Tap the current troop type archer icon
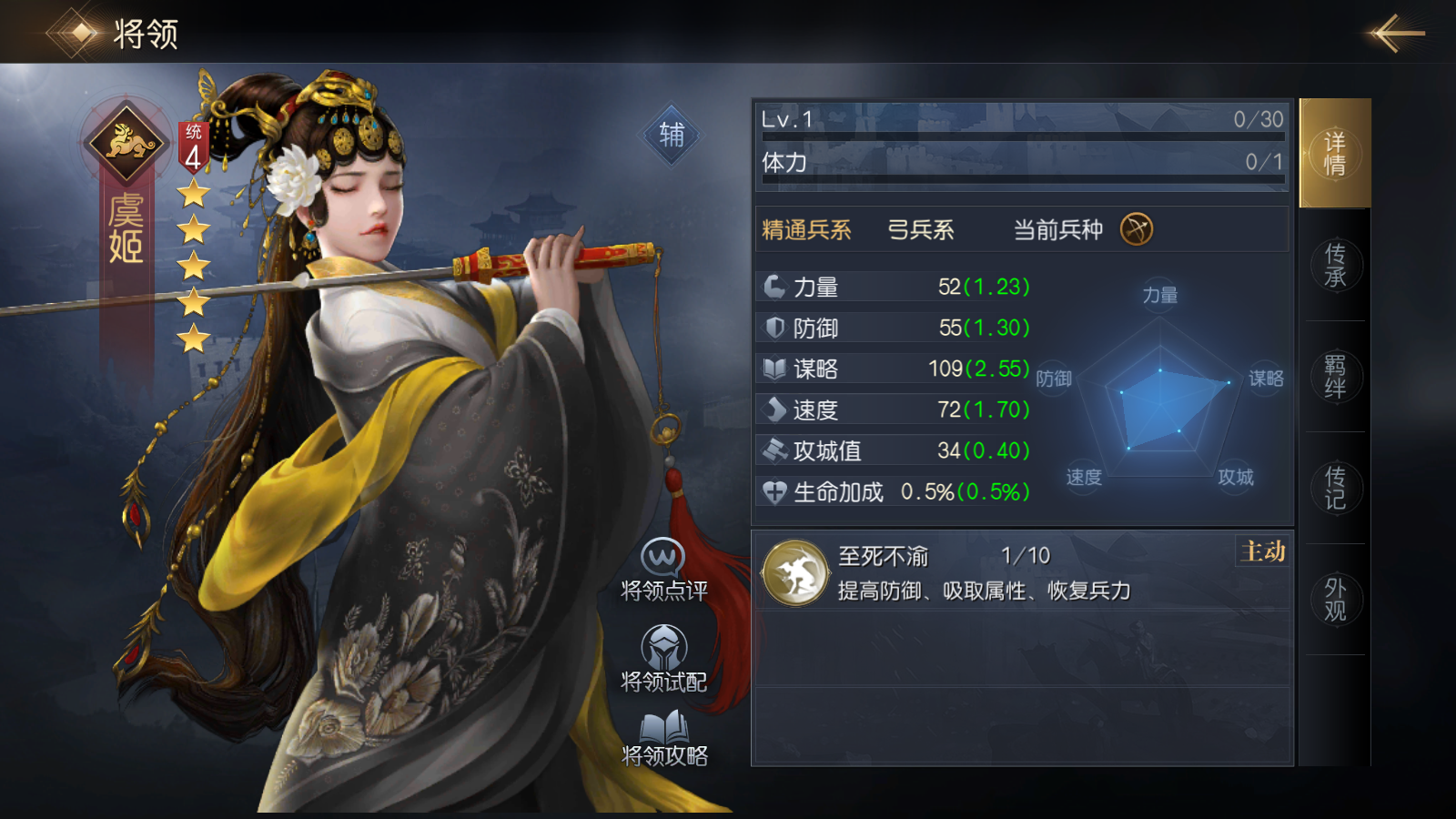The width and height of the screenshot is (1456, 819). click(1136, 229)
